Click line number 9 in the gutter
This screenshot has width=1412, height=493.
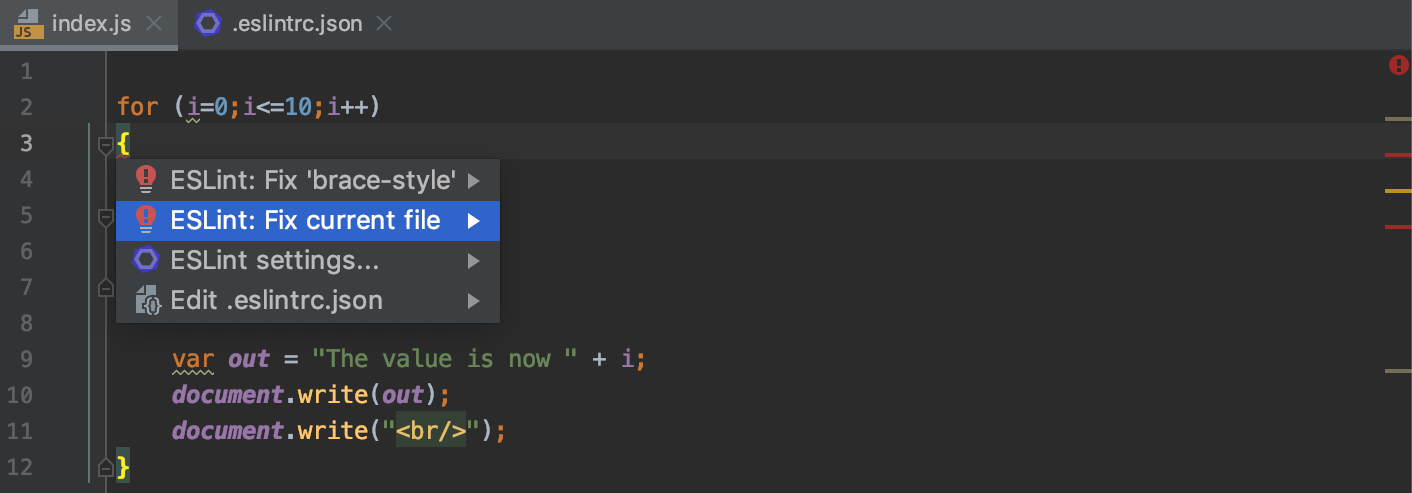click(26, 359)
